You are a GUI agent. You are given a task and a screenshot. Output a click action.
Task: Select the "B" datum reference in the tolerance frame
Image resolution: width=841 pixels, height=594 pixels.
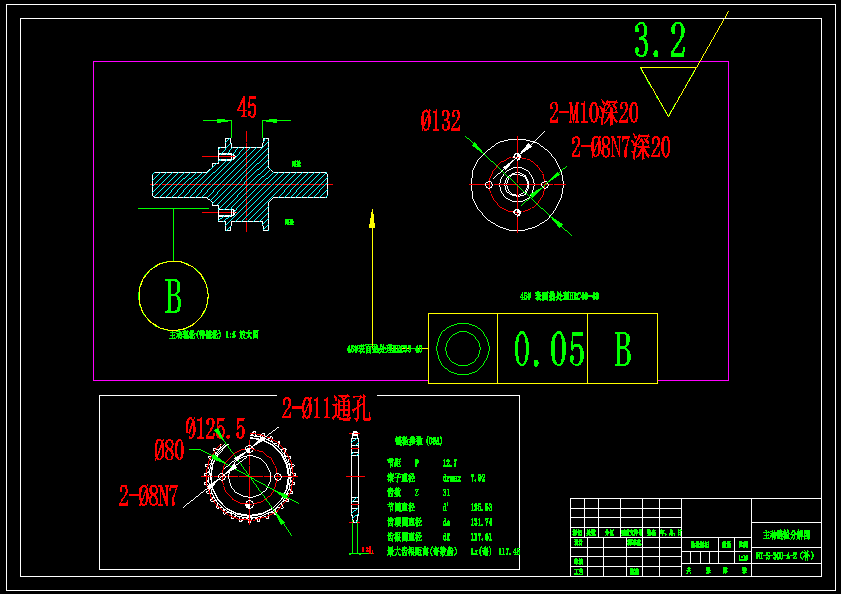click(x=623, y=349)
